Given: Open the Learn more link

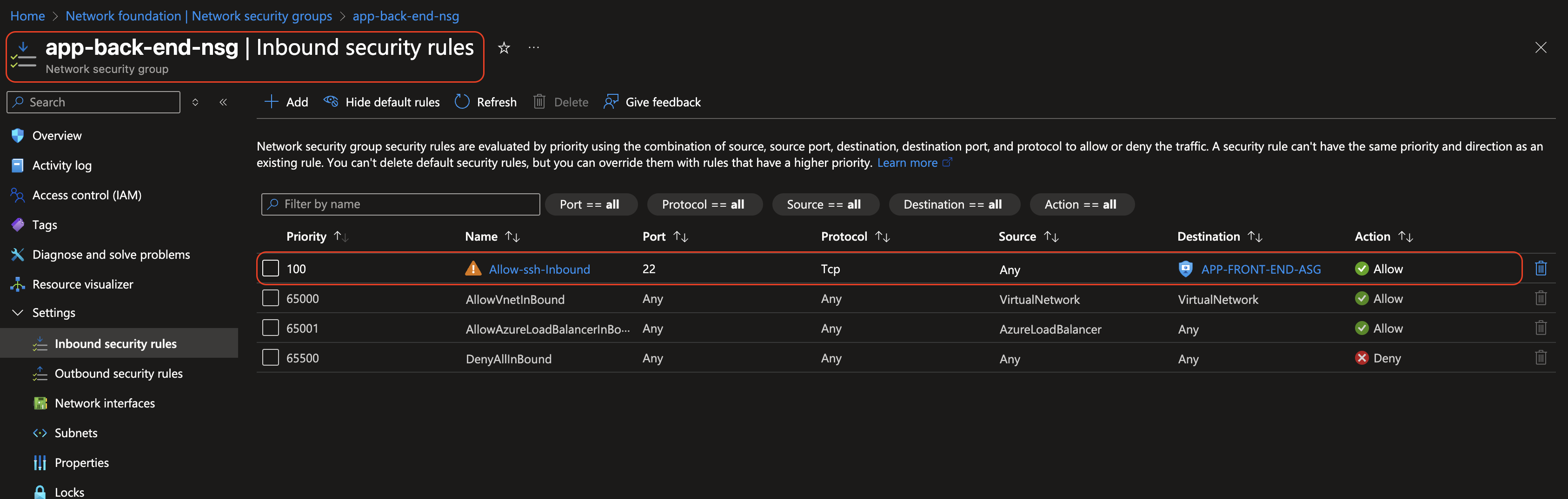Looking at the screenshot, I should (908, 163).
